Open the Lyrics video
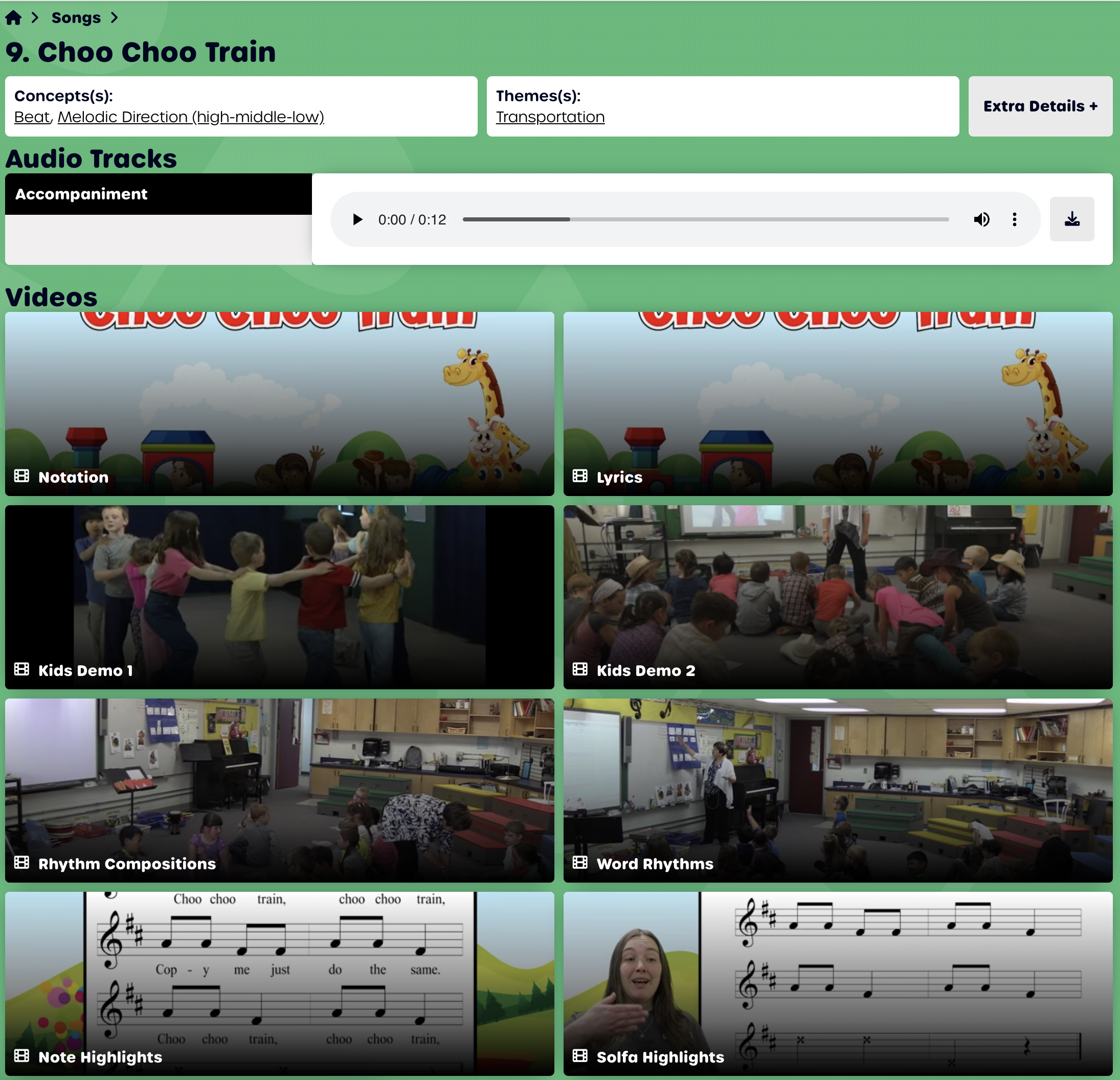Screen dimensions: 1120x1080 tap(838, 403)
